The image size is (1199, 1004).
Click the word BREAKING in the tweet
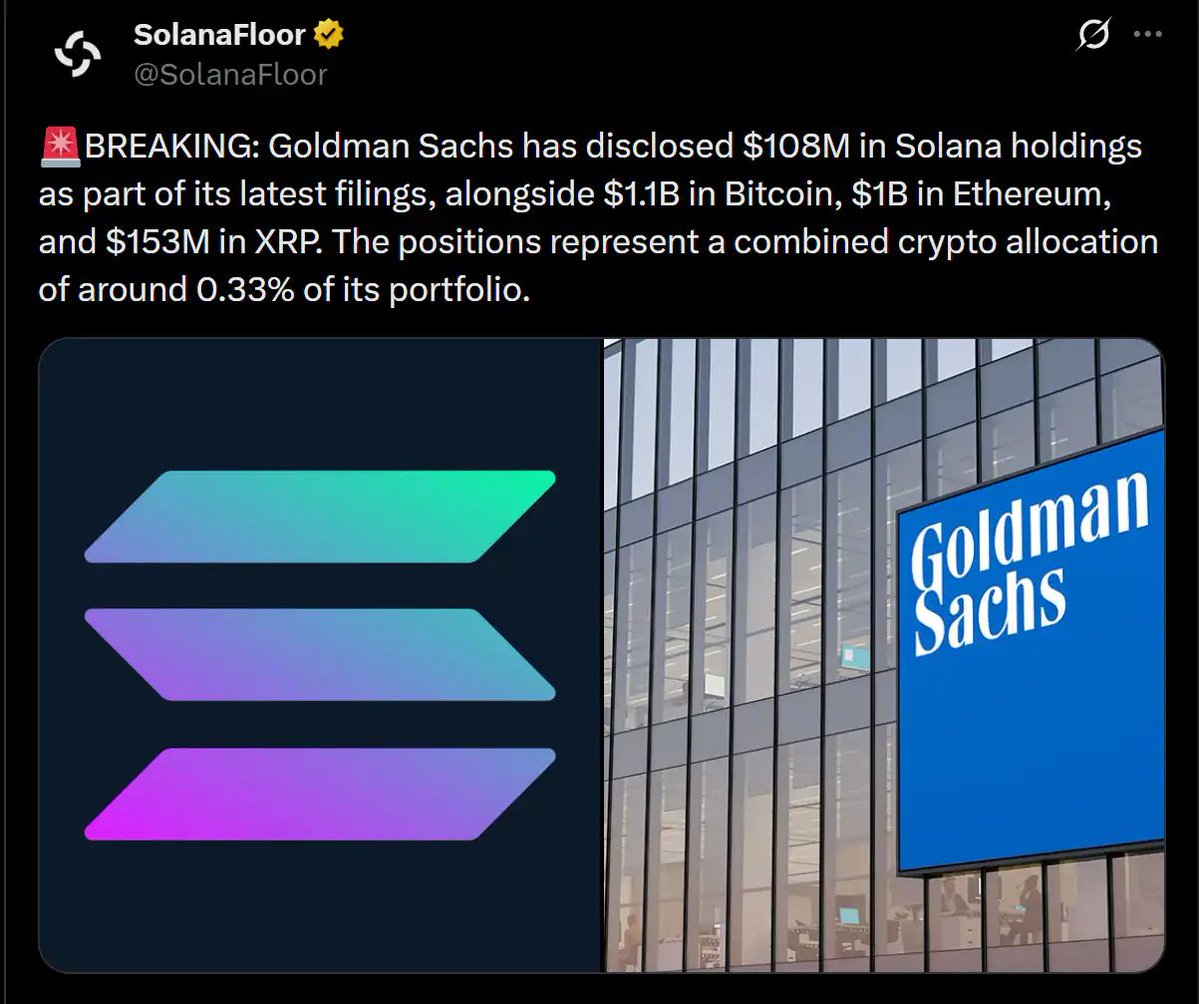(x=170, y=148)
